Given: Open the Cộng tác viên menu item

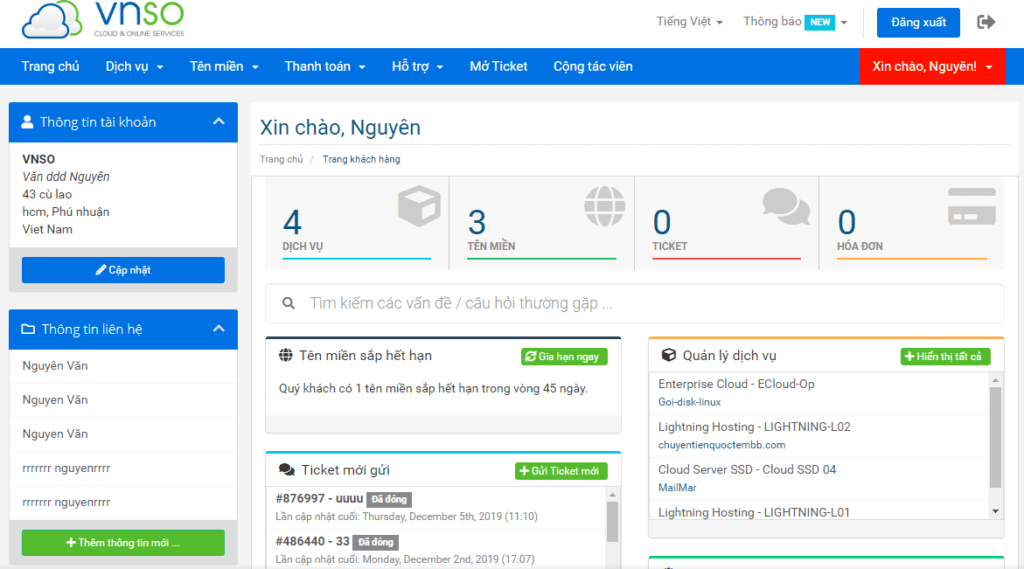Looking at the screenshot, I should coord(593,67).
